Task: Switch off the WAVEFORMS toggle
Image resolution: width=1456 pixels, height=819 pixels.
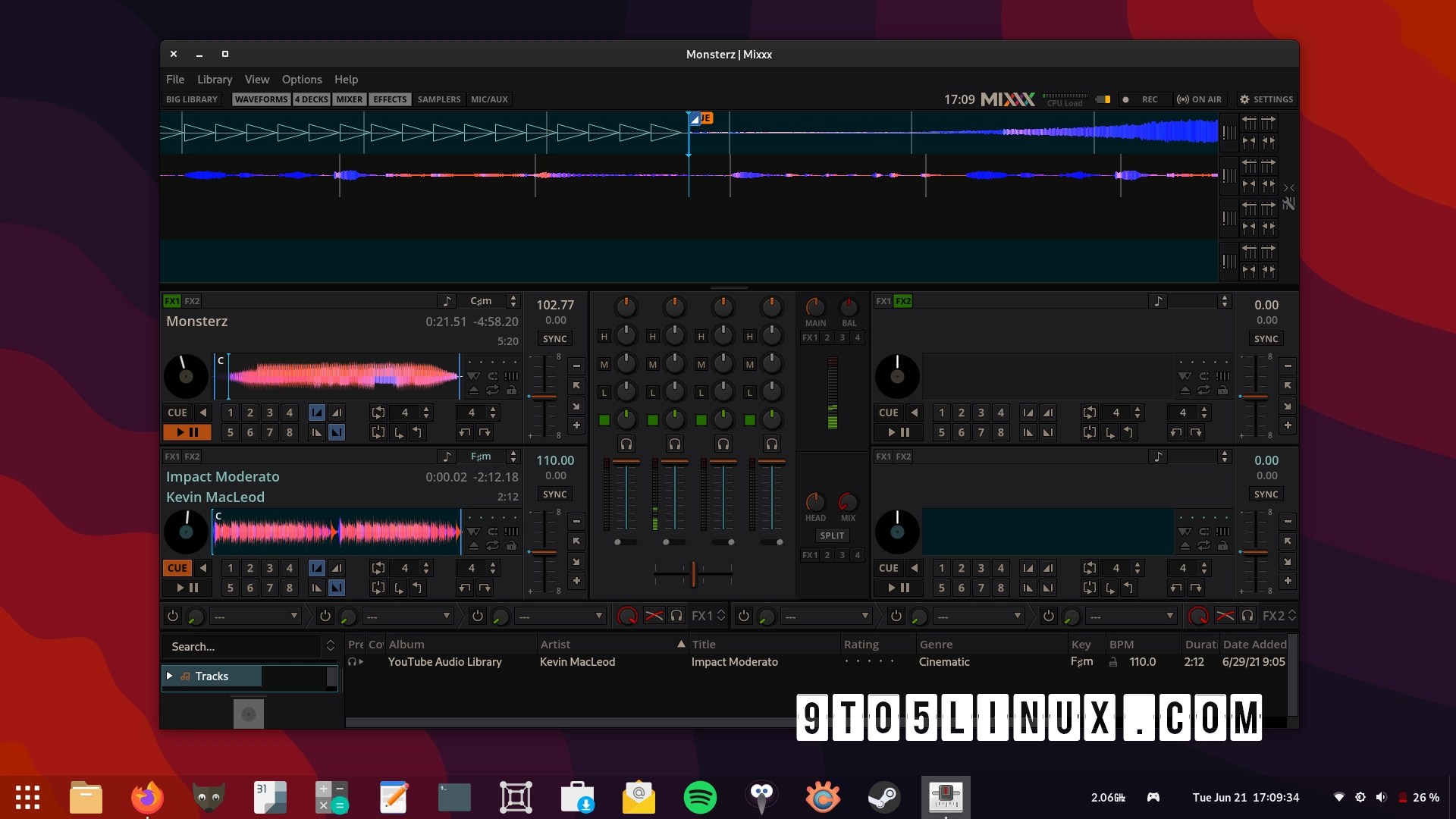Action: pyautogui.click(x=261, y=99)
